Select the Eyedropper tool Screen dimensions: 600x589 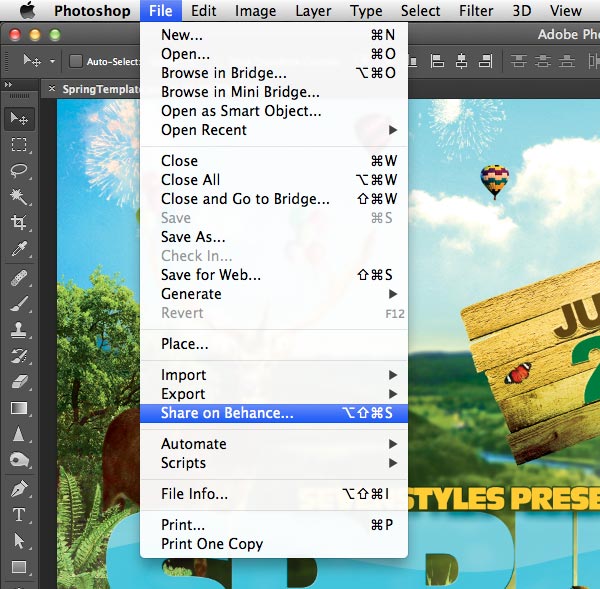click(x=18, y=249)
